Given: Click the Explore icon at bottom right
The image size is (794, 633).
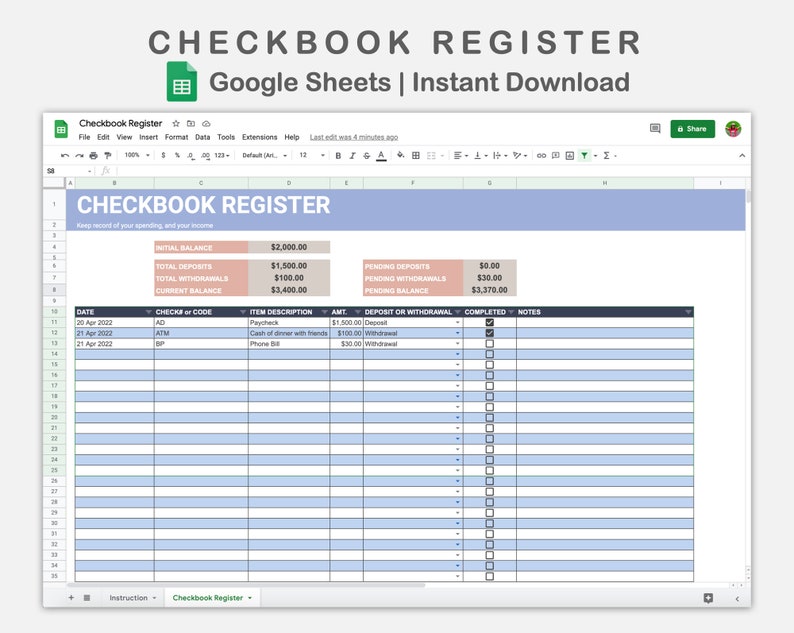Looking at the screenshot, I should pyautogui.click(x=708, y=598).
